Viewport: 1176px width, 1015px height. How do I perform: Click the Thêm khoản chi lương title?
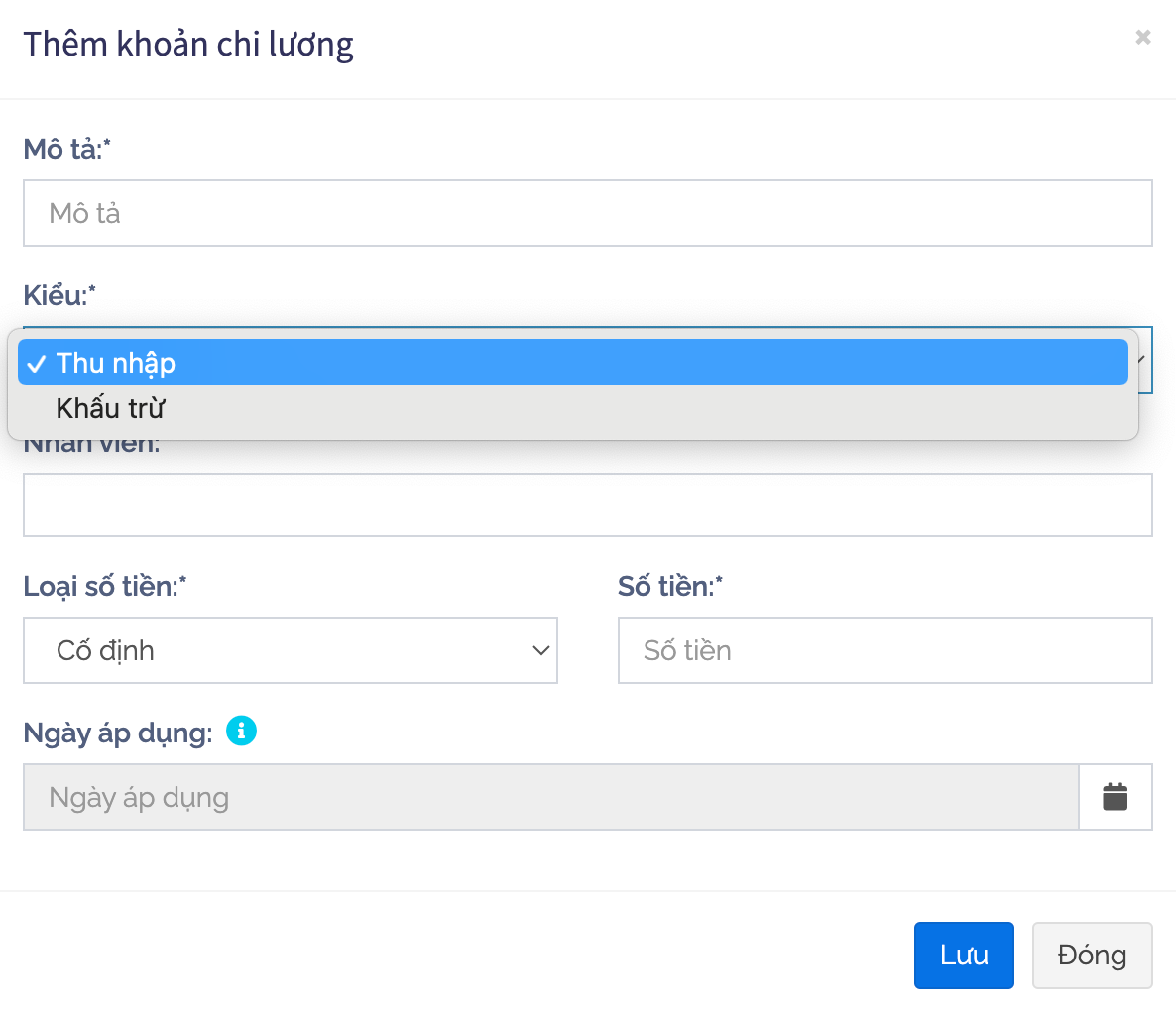[x=188, y=45]
